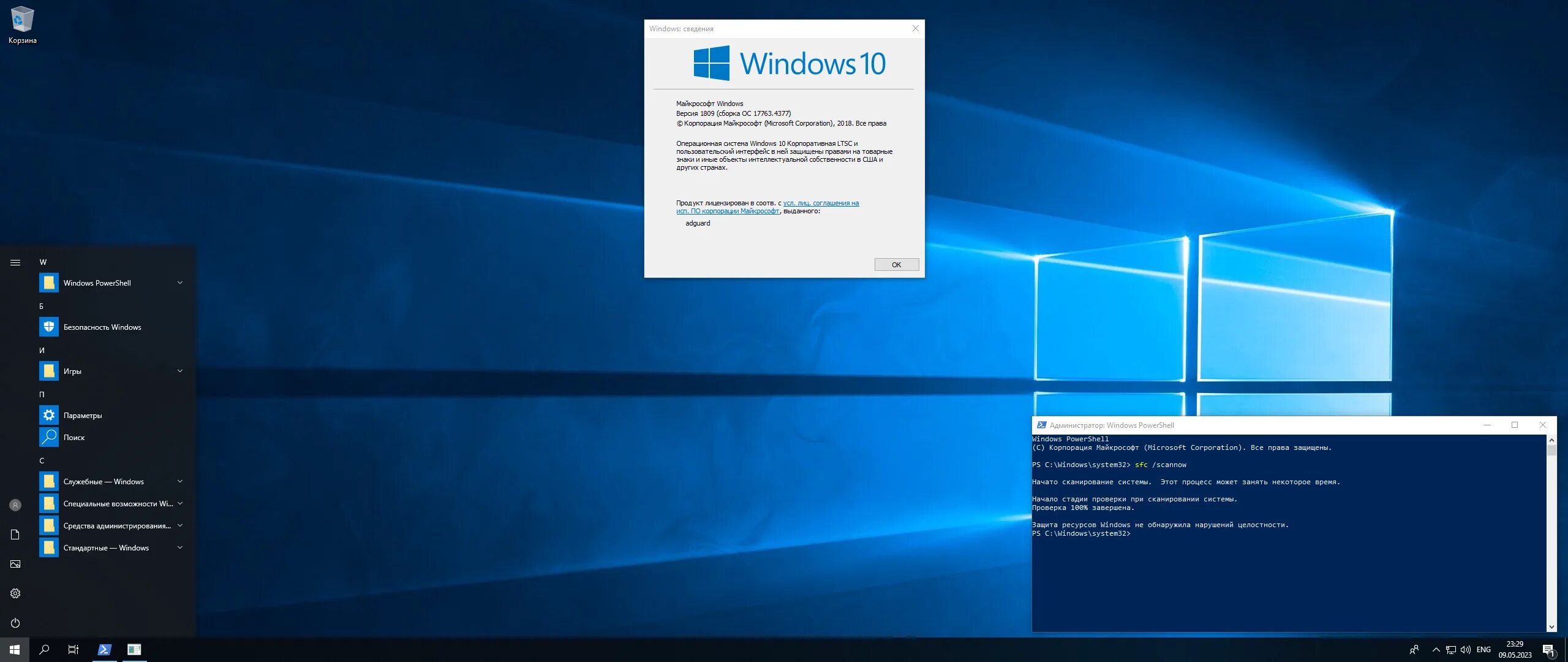Click PowerShell scrollbar down arrow
Viewport: 1568px width, 662px height.
tap(1551, 626)
